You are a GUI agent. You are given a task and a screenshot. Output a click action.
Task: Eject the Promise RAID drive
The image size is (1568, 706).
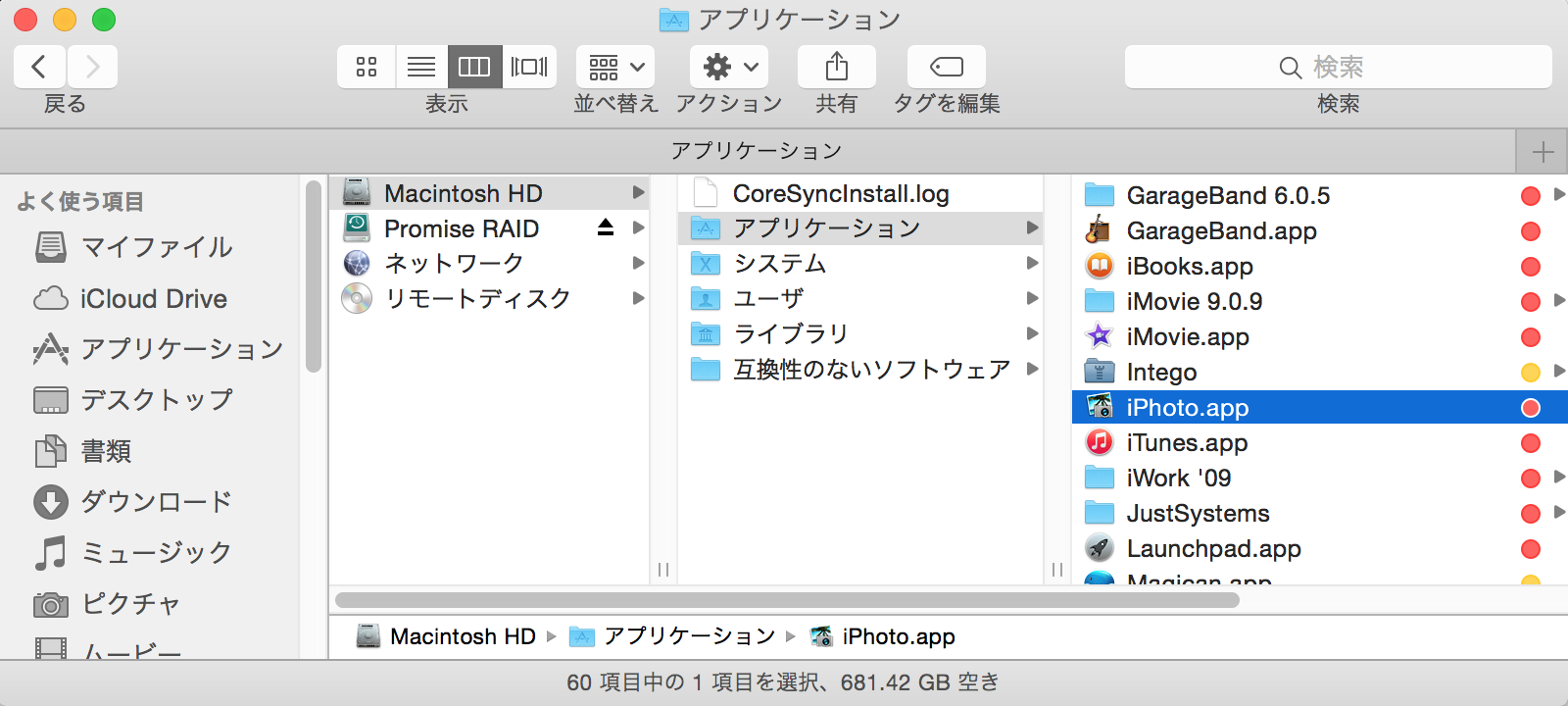pos(606,227)
